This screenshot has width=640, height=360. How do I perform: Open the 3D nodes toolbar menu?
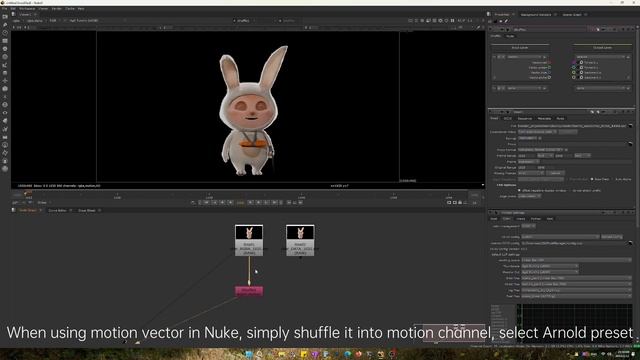5,89
